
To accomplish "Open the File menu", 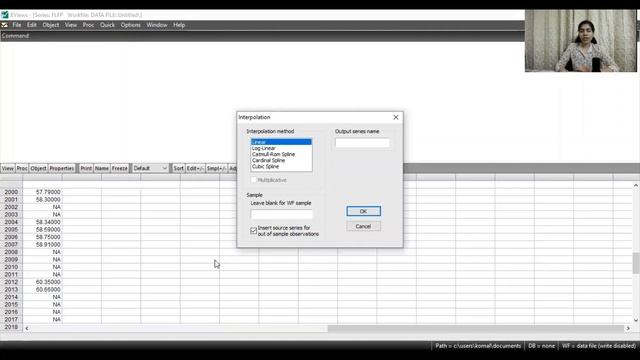I will pyautogui.click(x=17, y=25).
